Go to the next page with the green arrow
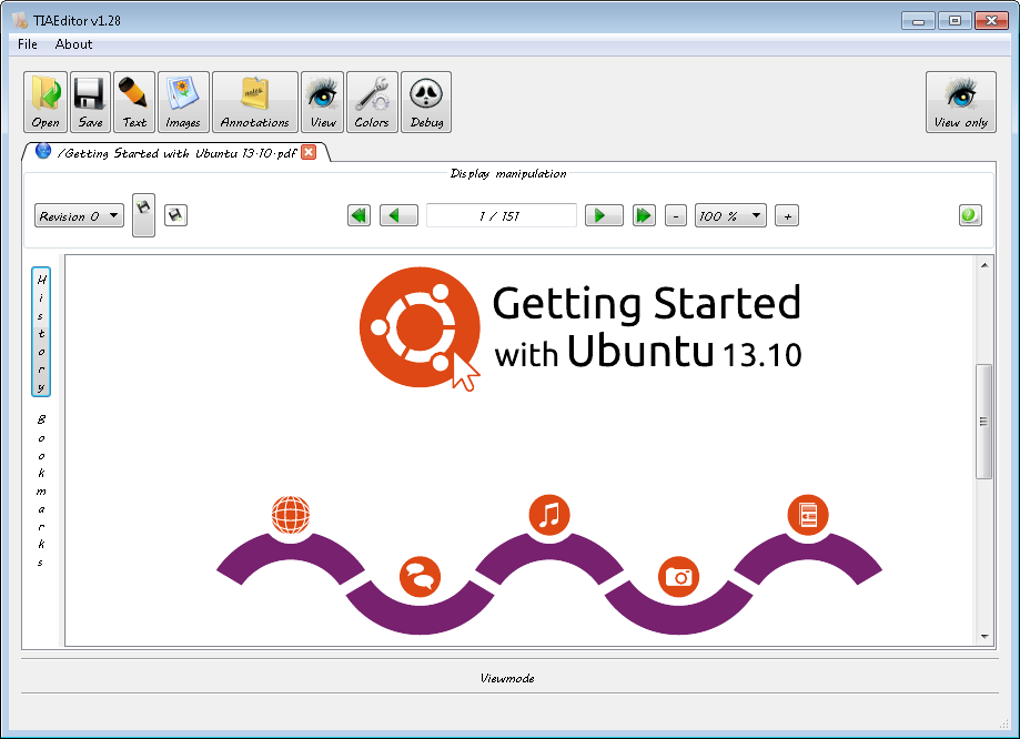This screenshot has width=1020, height=739. (x=604, y=215)
